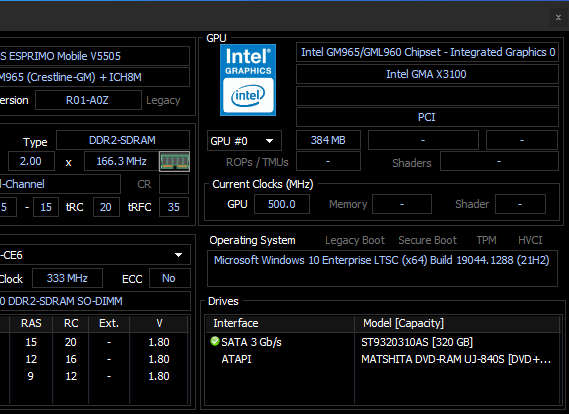This screenshot has height=414, width=569.
Task: Click the Ext. column header in the timings table
Action: coord(109,323)
